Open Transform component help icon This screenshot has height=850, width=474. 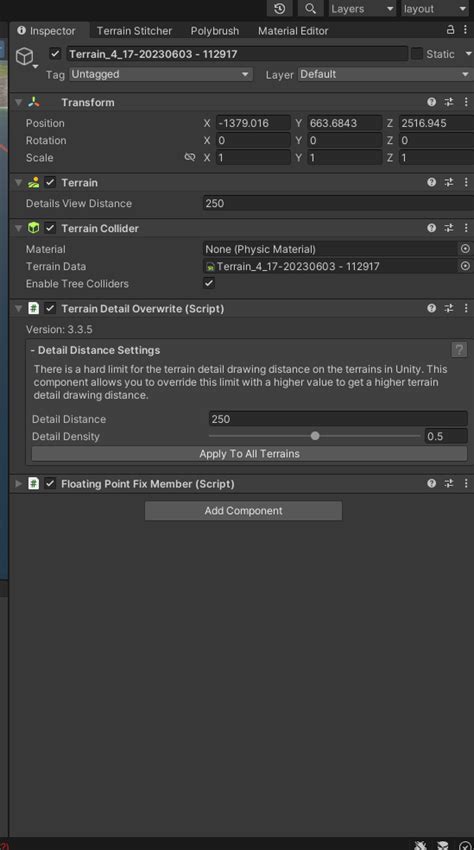coord(432,102)
